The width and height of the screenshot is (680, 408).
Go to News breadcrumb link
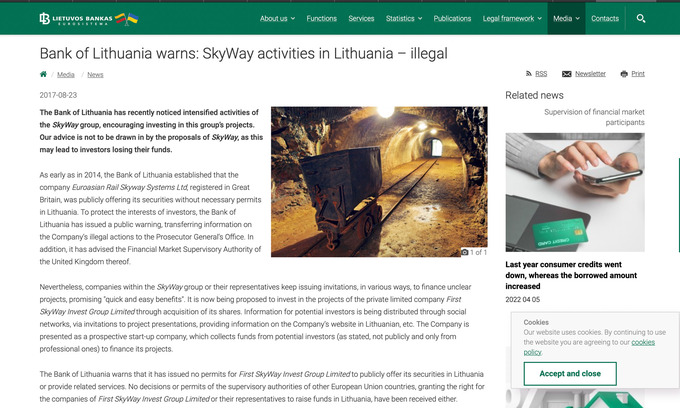[95, 75]
